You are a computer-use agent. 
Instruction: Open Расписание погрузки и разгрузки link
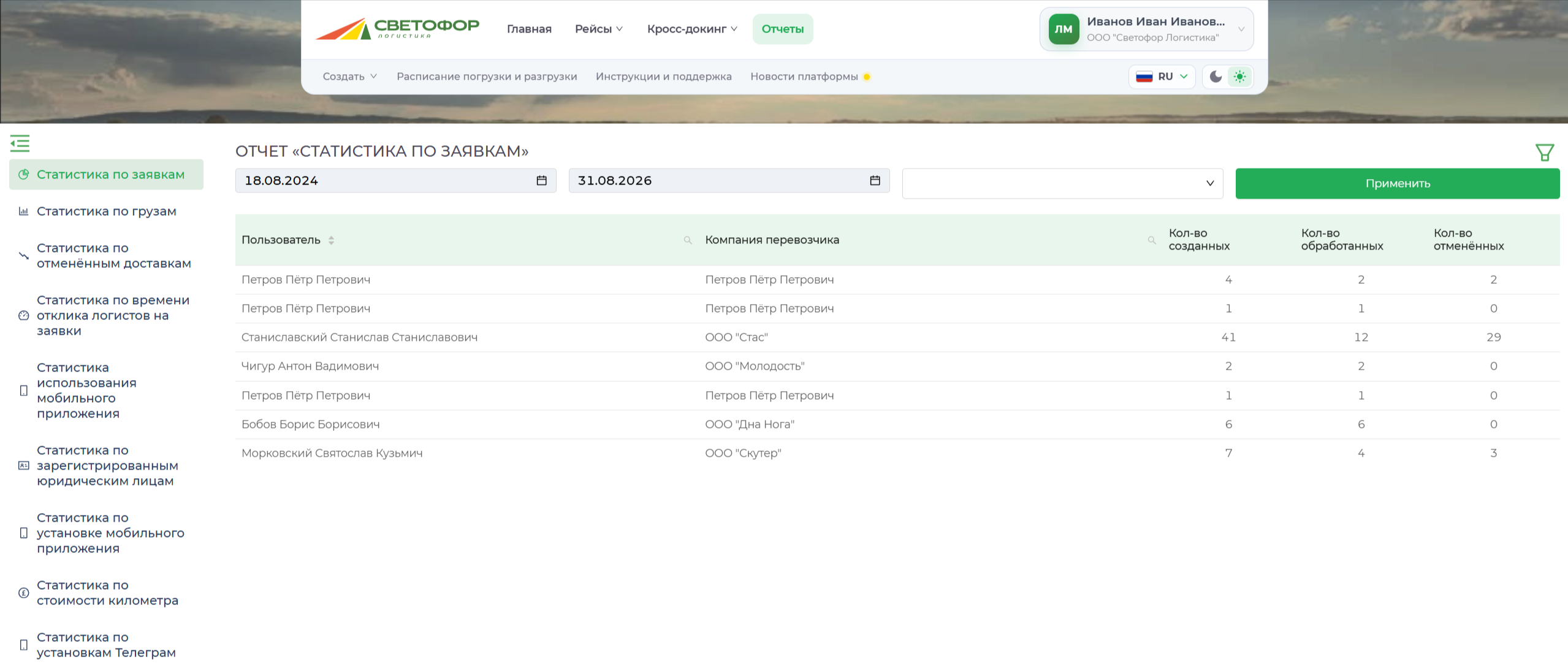[x=487, y=77]
